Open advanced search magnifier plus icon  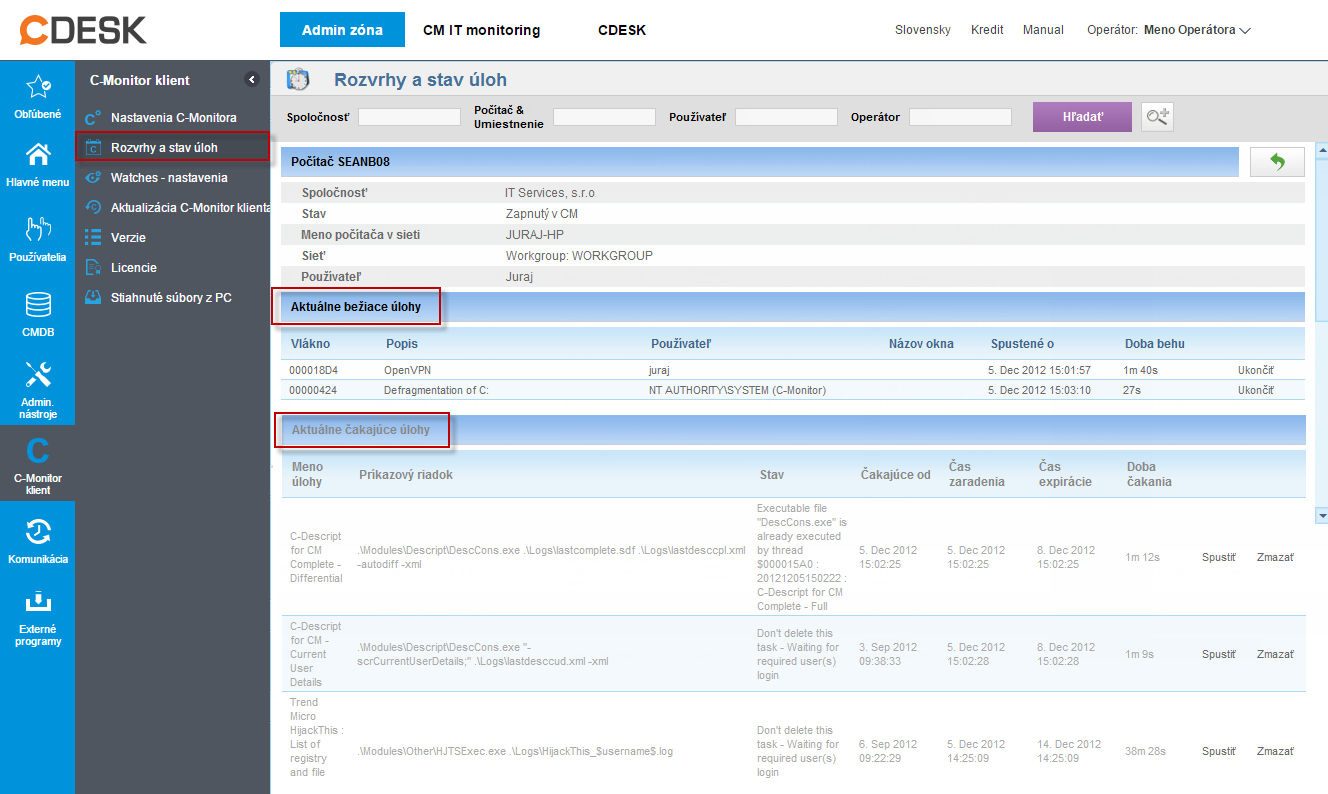pyautogui.click(x=1158, y=117)
